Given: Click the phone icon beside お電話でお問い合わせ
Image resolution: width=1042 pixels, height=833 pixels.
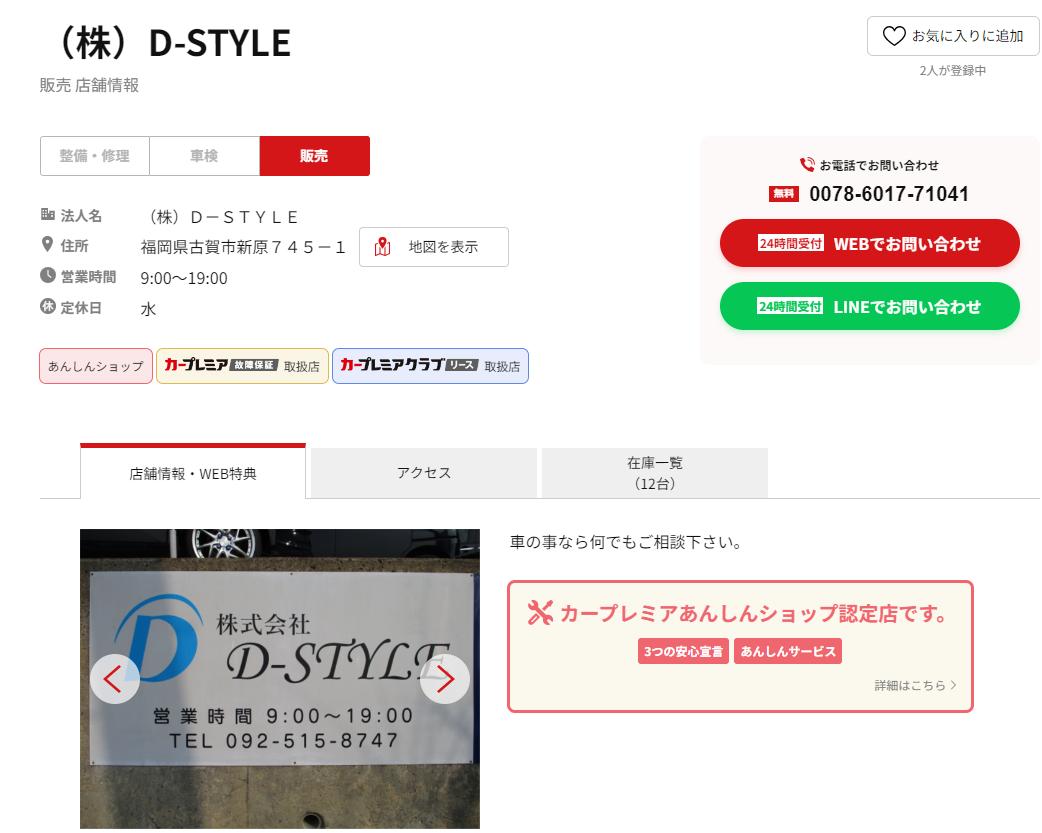Looking at the screenshot, I should click(x=807, y=164).
